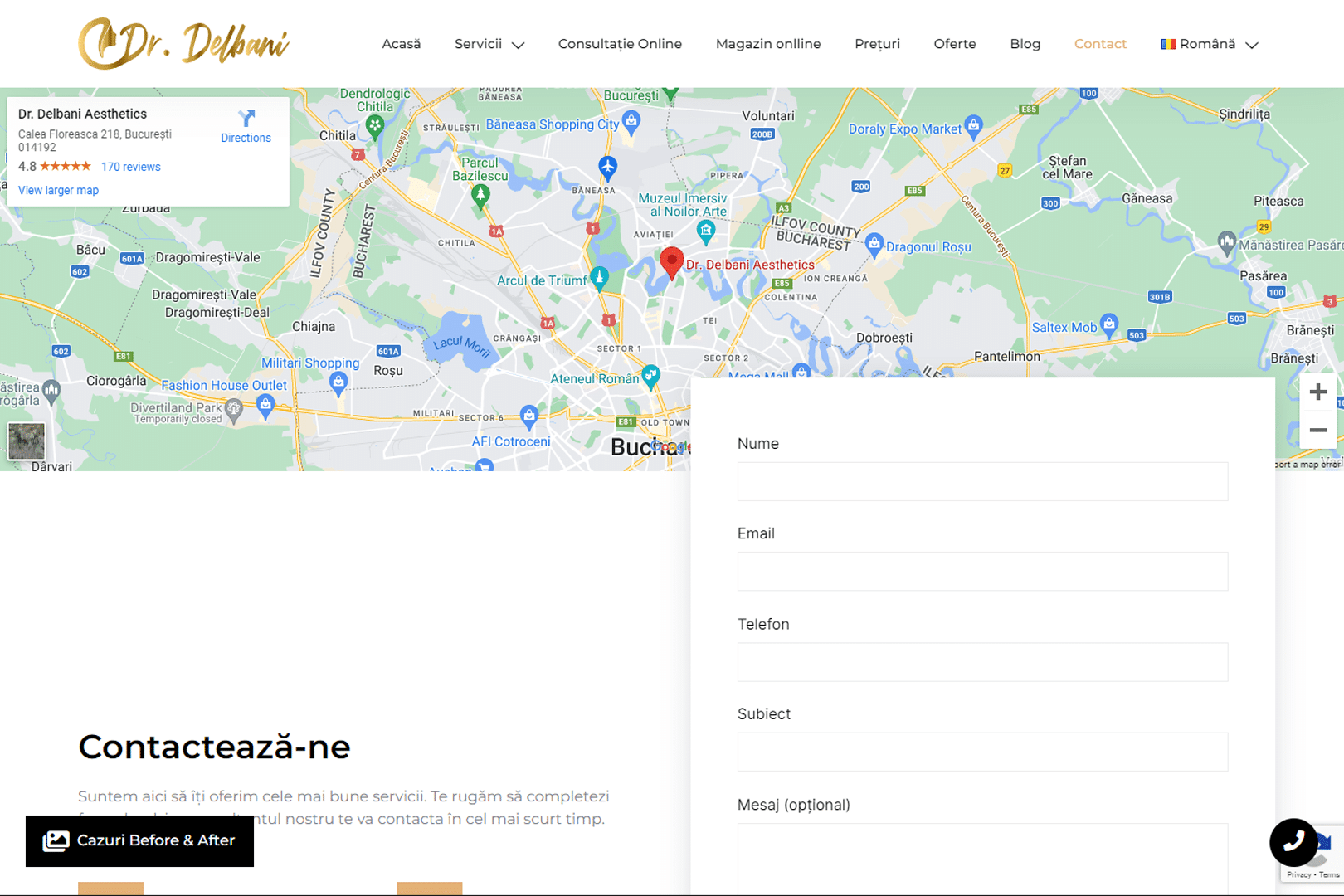Go to Consultație Online page

(x=620, y=44)
